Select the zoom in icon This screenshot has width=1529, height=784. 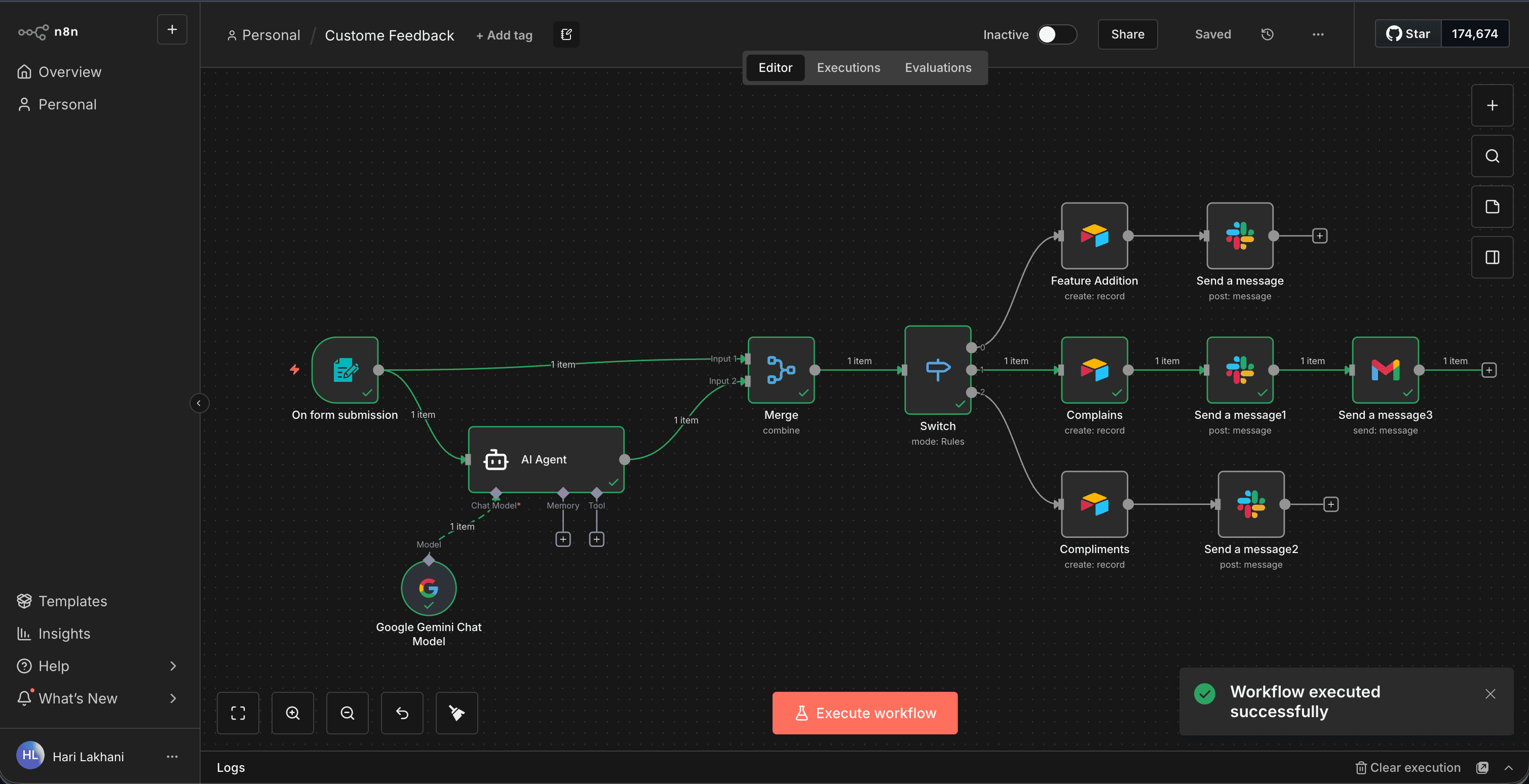coord(293,713)
